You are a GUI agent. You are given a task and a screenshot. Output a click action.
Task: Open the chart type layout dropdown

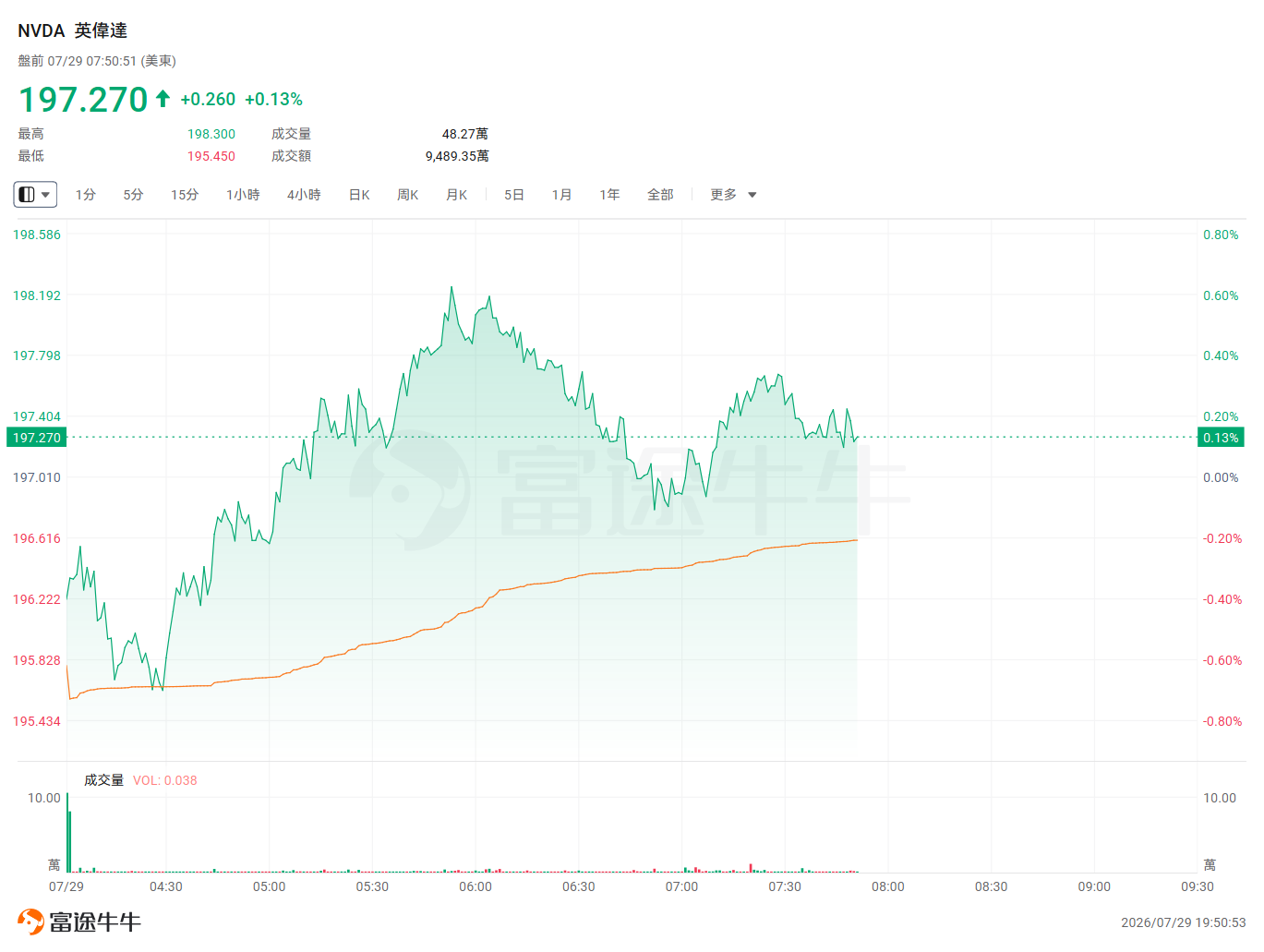tap(35, 195)
